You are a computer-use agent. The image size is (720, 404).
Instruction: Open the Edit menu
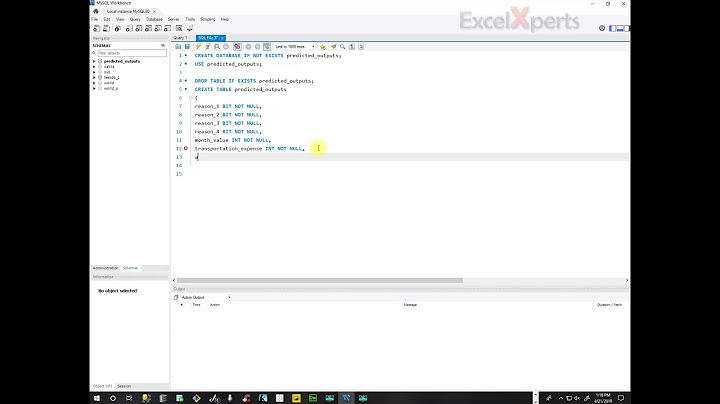coord(107,19)
